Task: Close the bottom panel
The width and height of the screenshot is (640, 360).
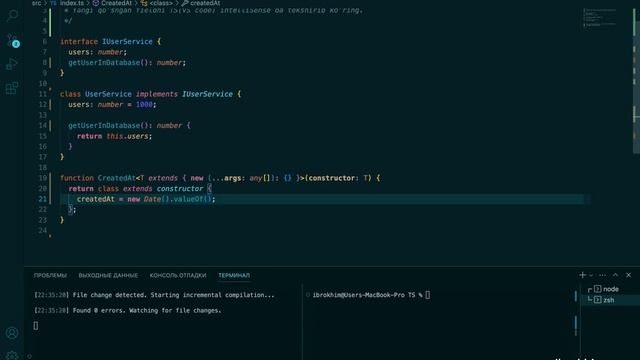Action: point(629,275)
